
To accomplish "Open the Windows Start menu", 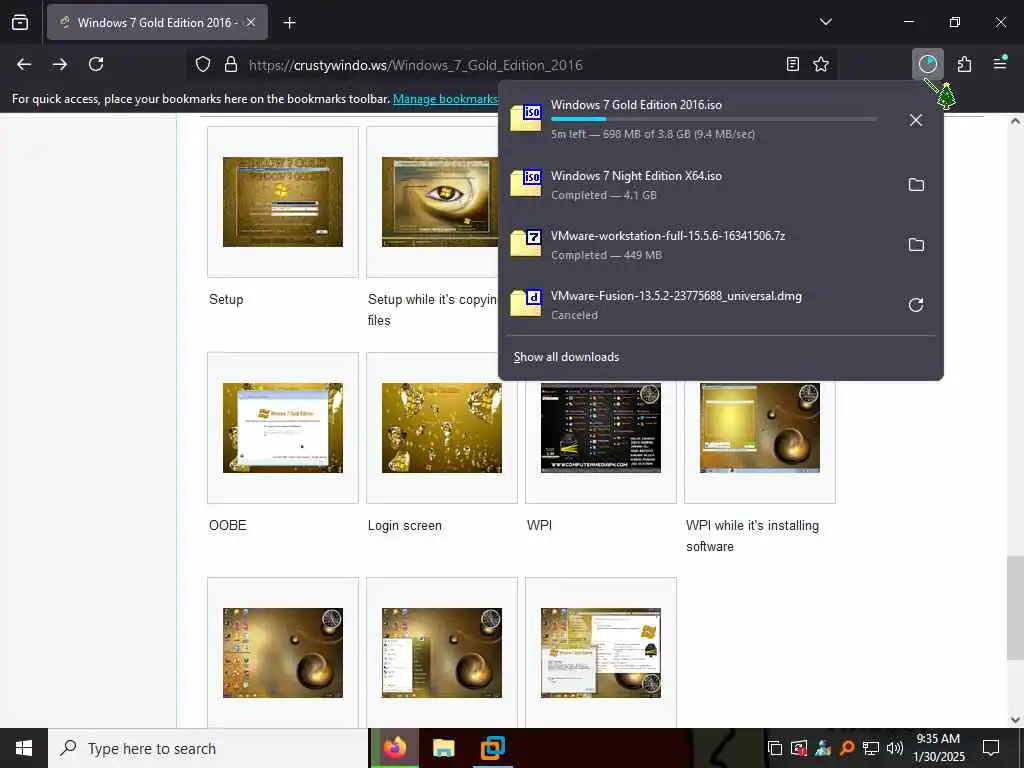I will click(24, 748).
